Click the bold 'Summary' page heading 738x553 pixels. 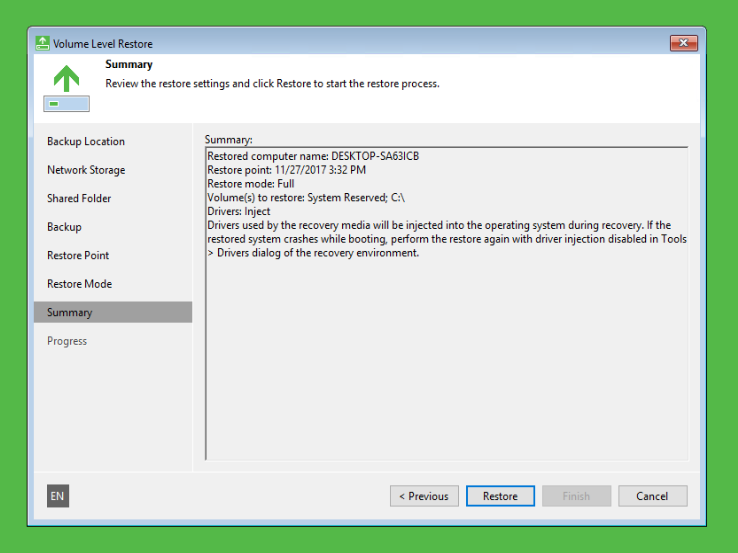pos(129,64)
